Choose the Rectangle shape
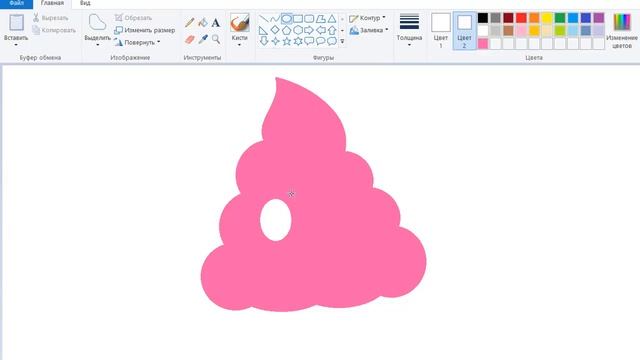 pos(298,19)
